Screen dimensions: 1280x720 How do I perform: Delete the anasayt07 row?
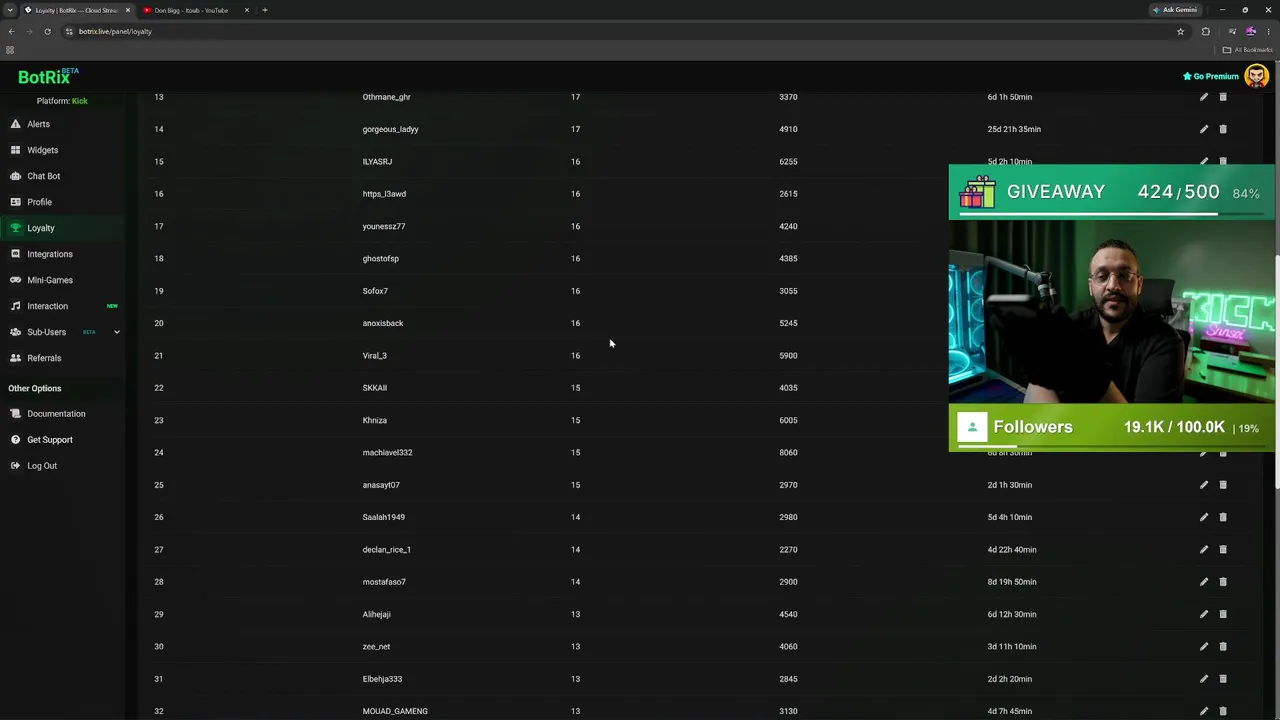[1223, 485]
